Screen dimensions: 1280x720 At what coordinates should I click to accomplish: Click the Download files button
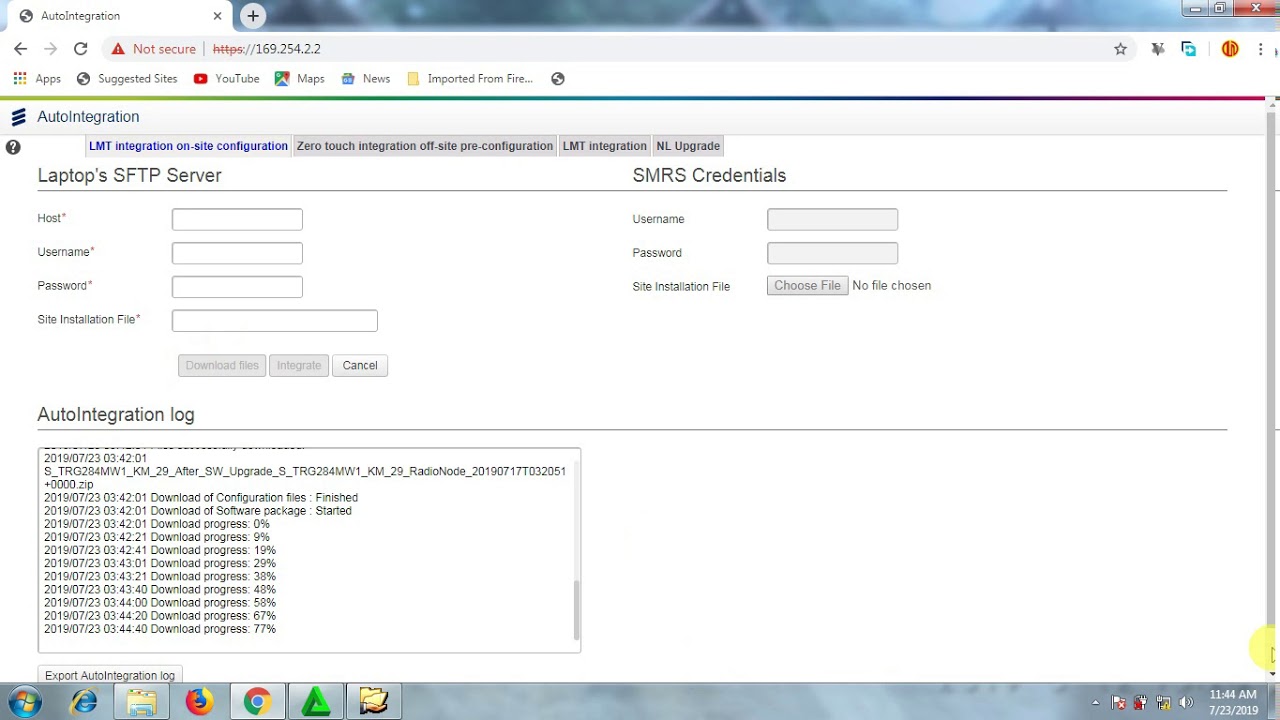pyautogui.click(x=222, y=365)
